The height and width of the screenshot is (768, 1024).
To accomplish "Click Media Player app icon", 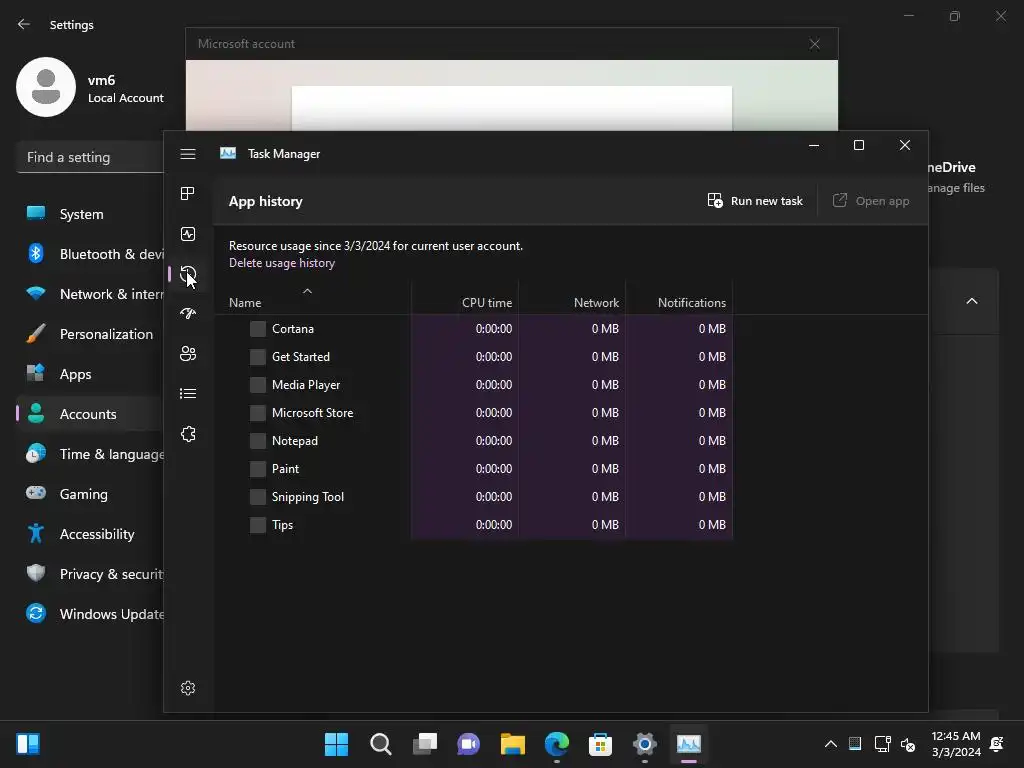I will [x=258, y=385].
